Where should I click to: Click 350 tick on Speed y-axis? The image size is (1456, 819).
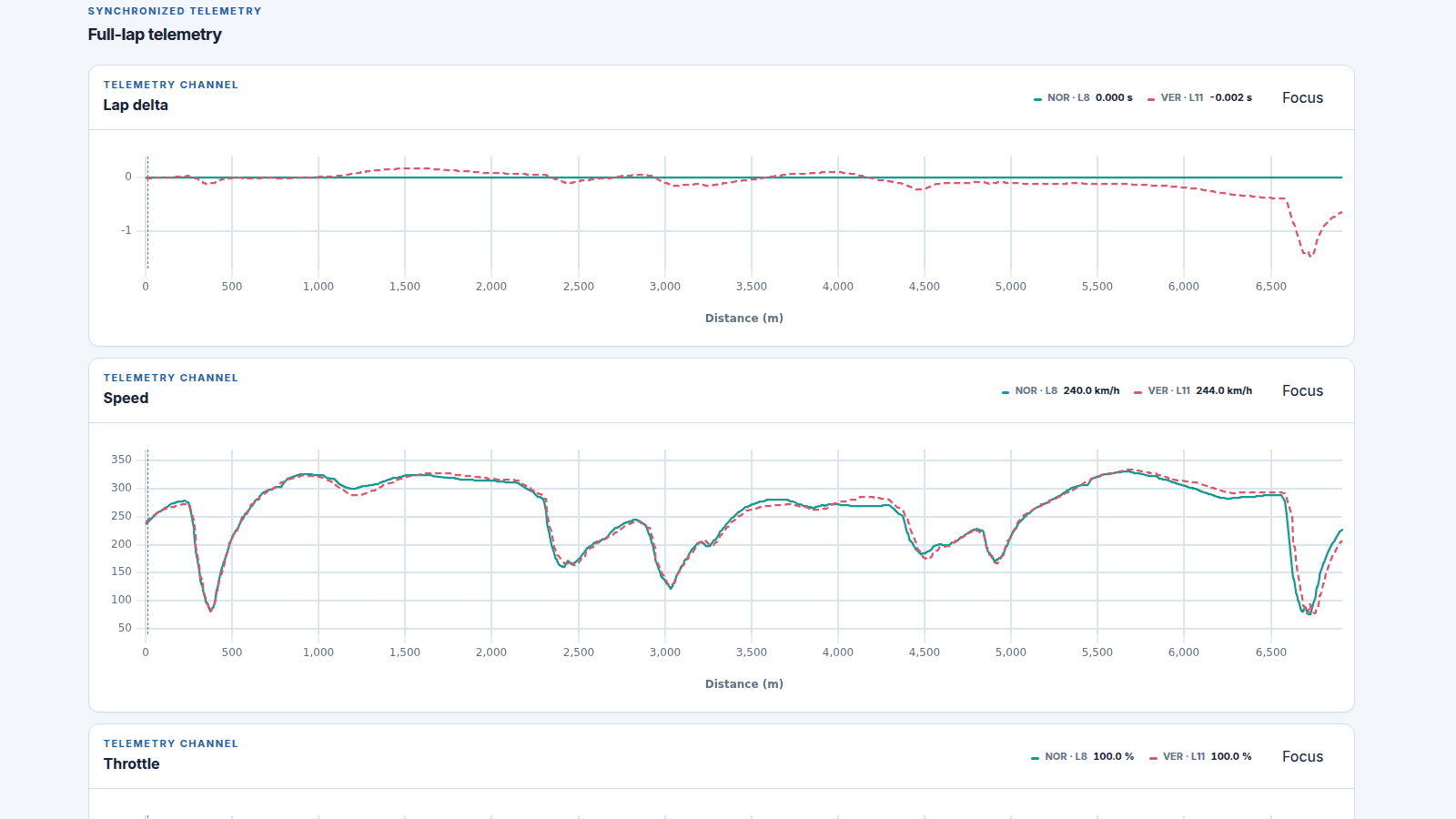[x=121, y=460]
